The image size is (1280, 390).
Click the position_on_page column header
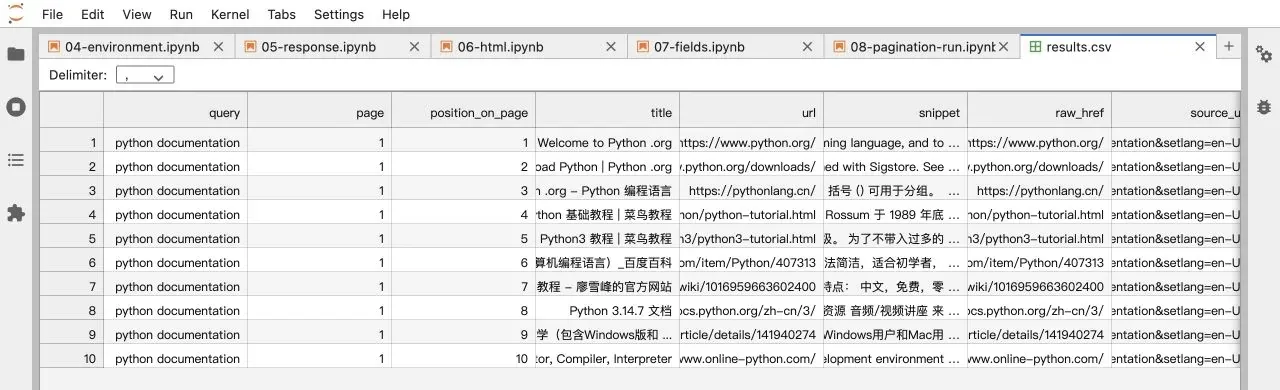[464, 113]
